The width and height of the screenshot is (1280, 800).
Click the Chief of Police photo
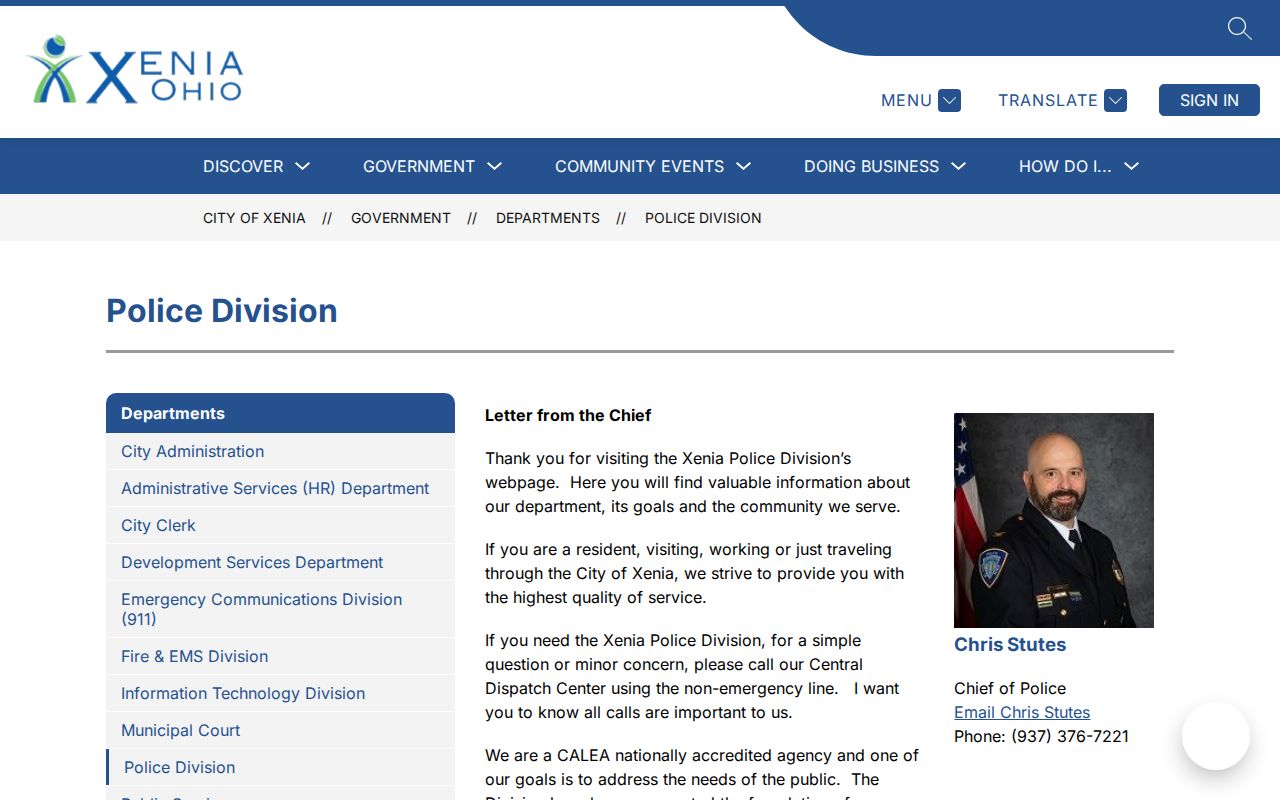(1054, 520)
